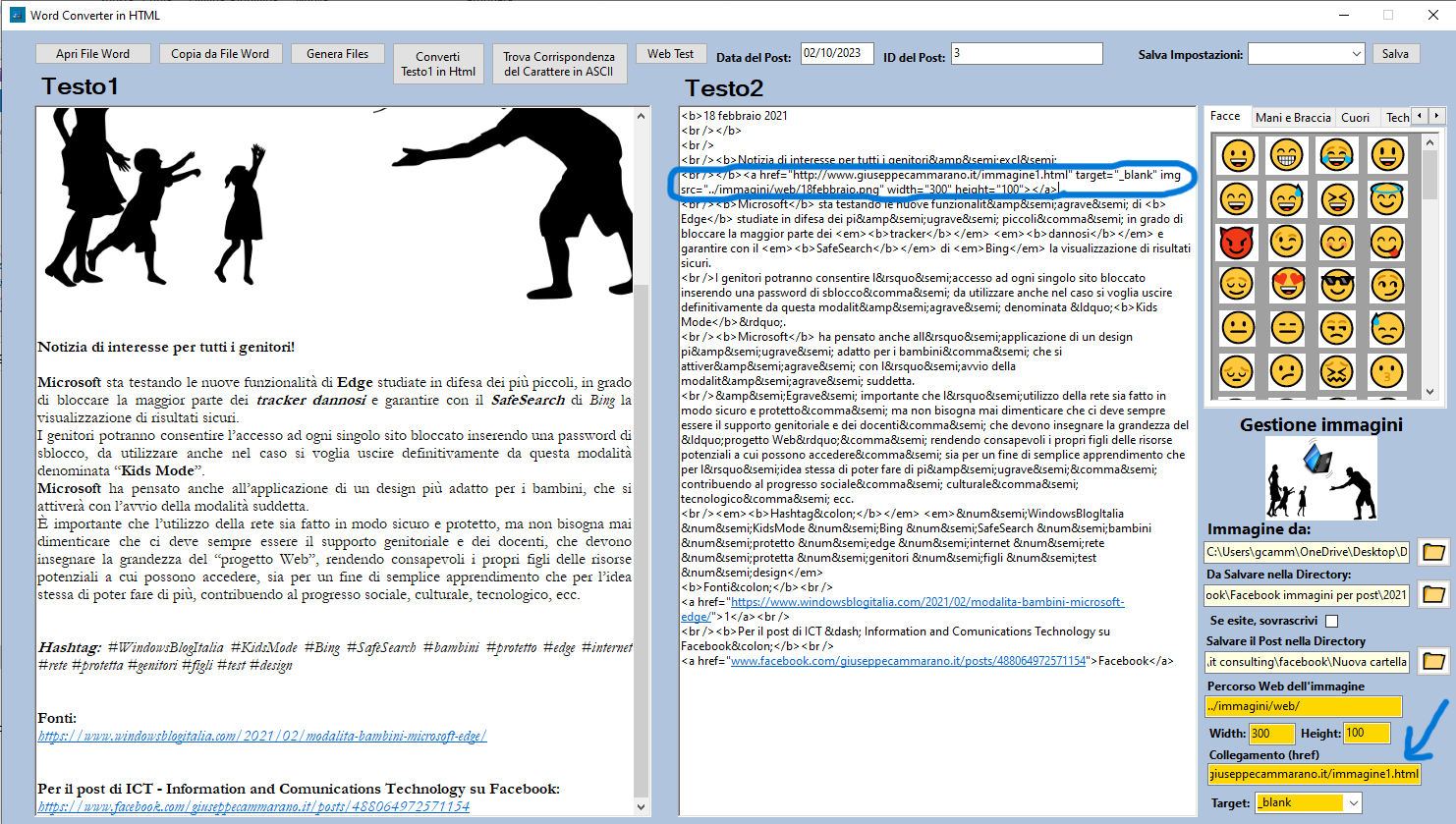Switch to the Mani e Braccia tab
This screenshot has width=1456, height=824.
pyautogui.click(x=1293, y=117)
